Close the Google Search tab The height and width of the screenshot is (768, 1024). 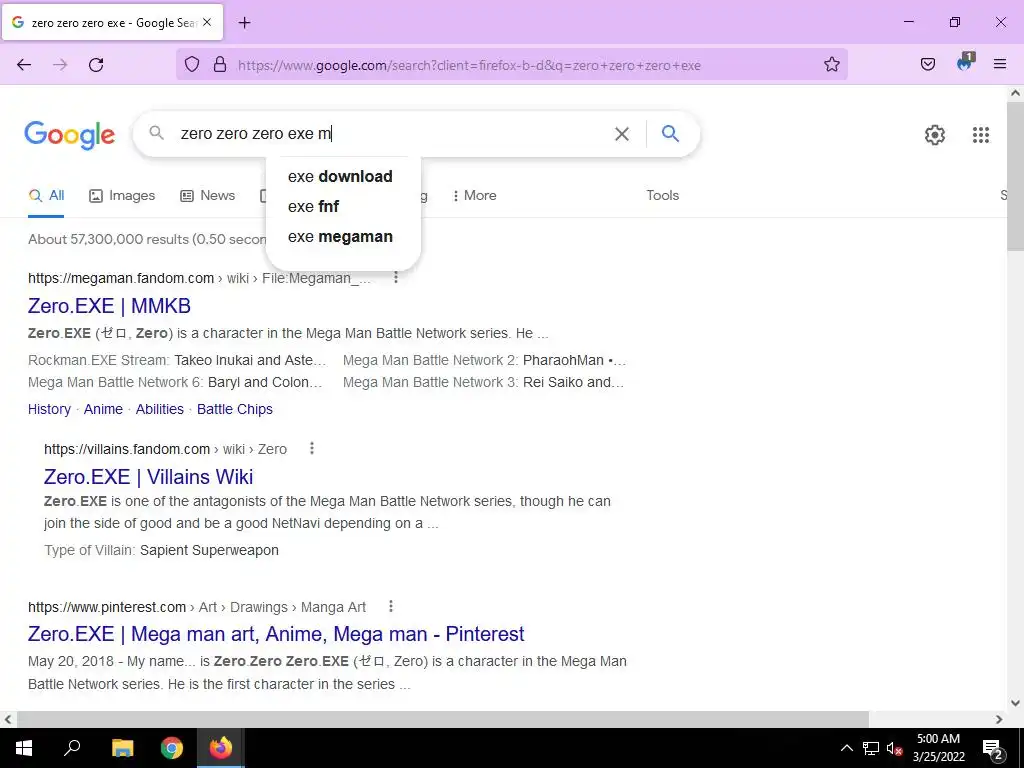click(207, 22)
